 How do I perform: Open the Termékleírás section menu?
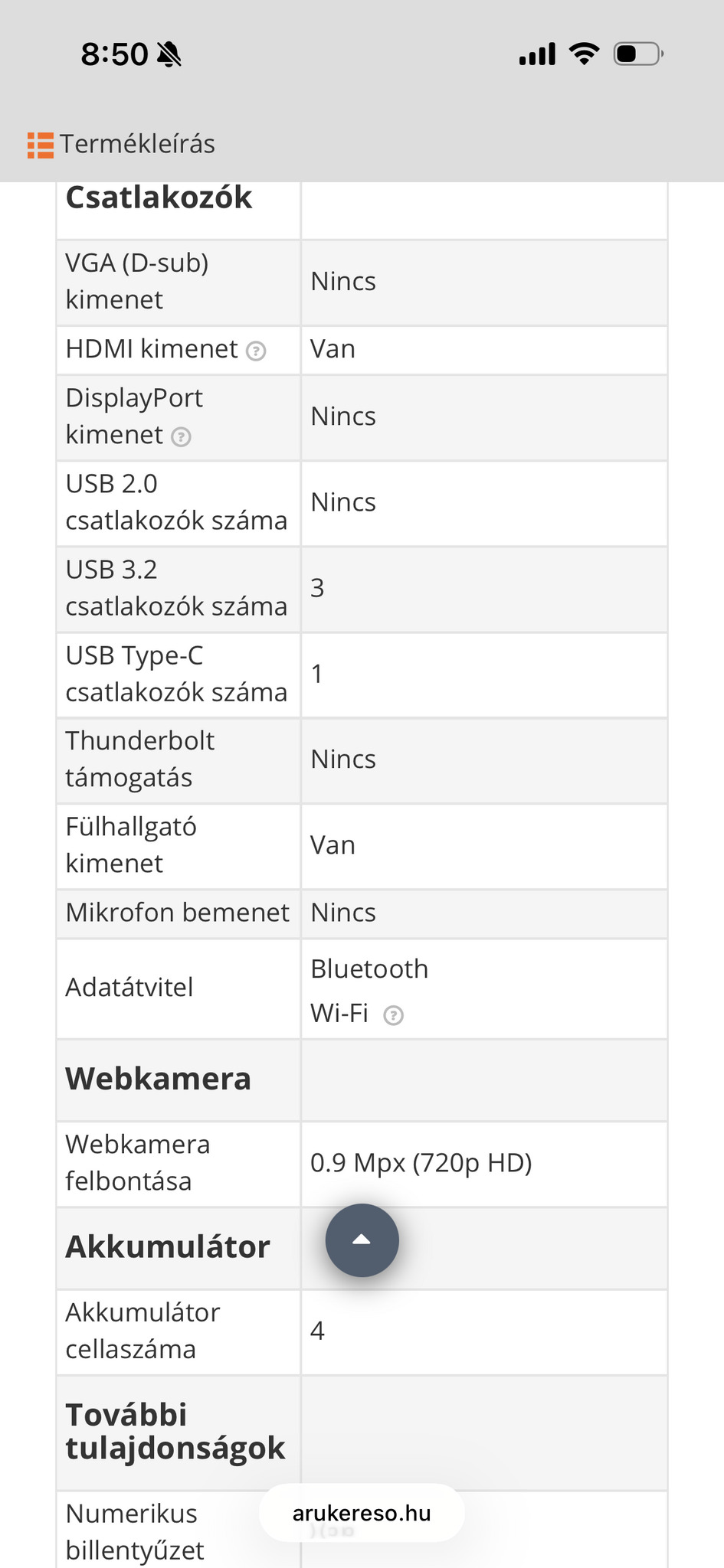click(x=137, y=144)
